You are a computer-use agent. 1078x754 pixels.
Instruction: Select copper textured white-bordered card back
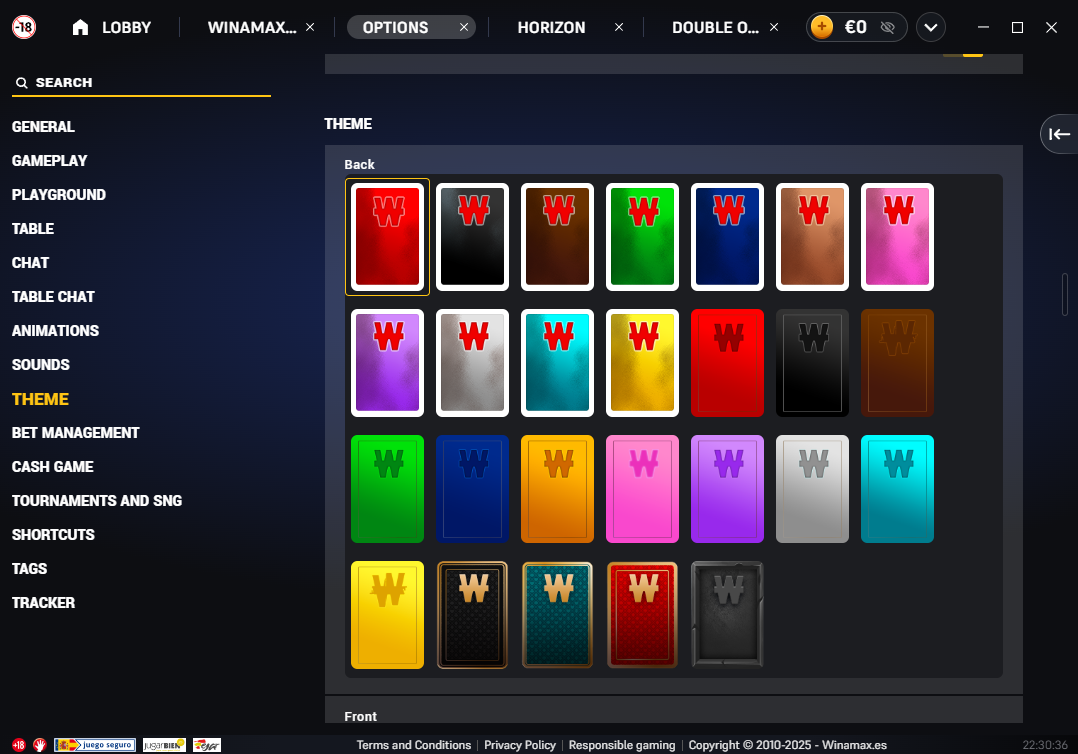(813, 237)
